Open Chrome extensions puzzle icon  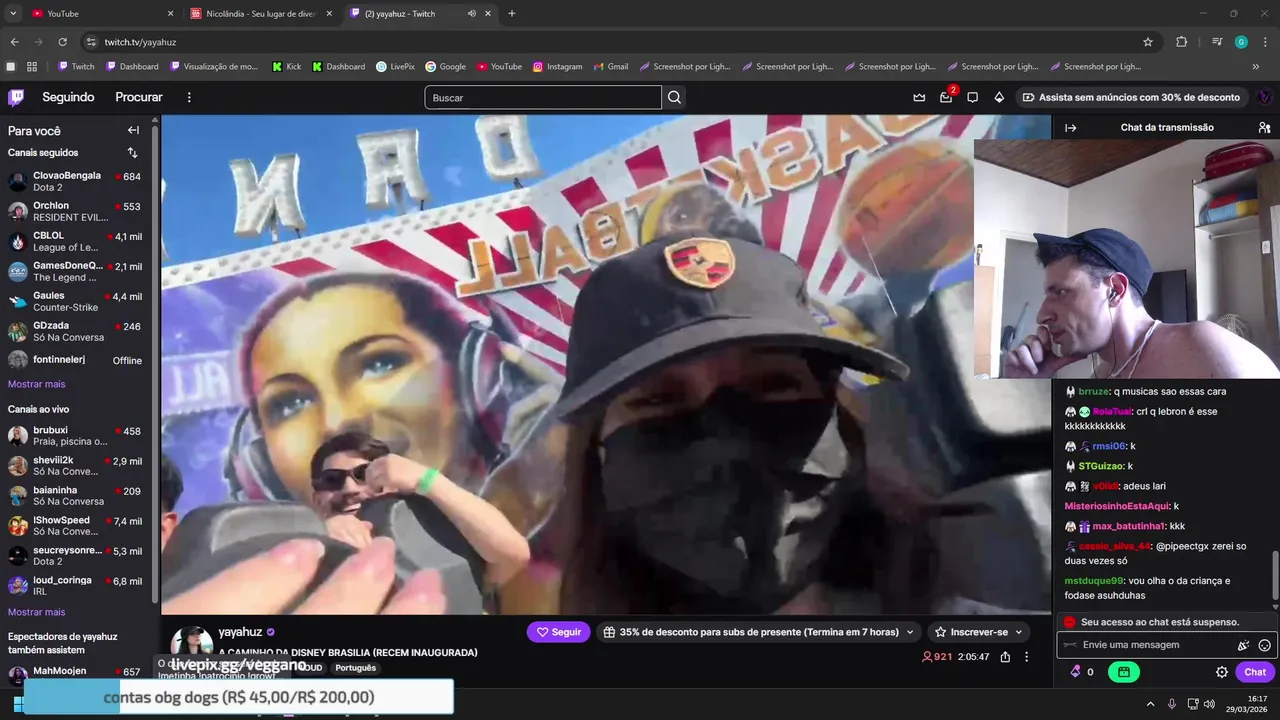[1181, 42]
